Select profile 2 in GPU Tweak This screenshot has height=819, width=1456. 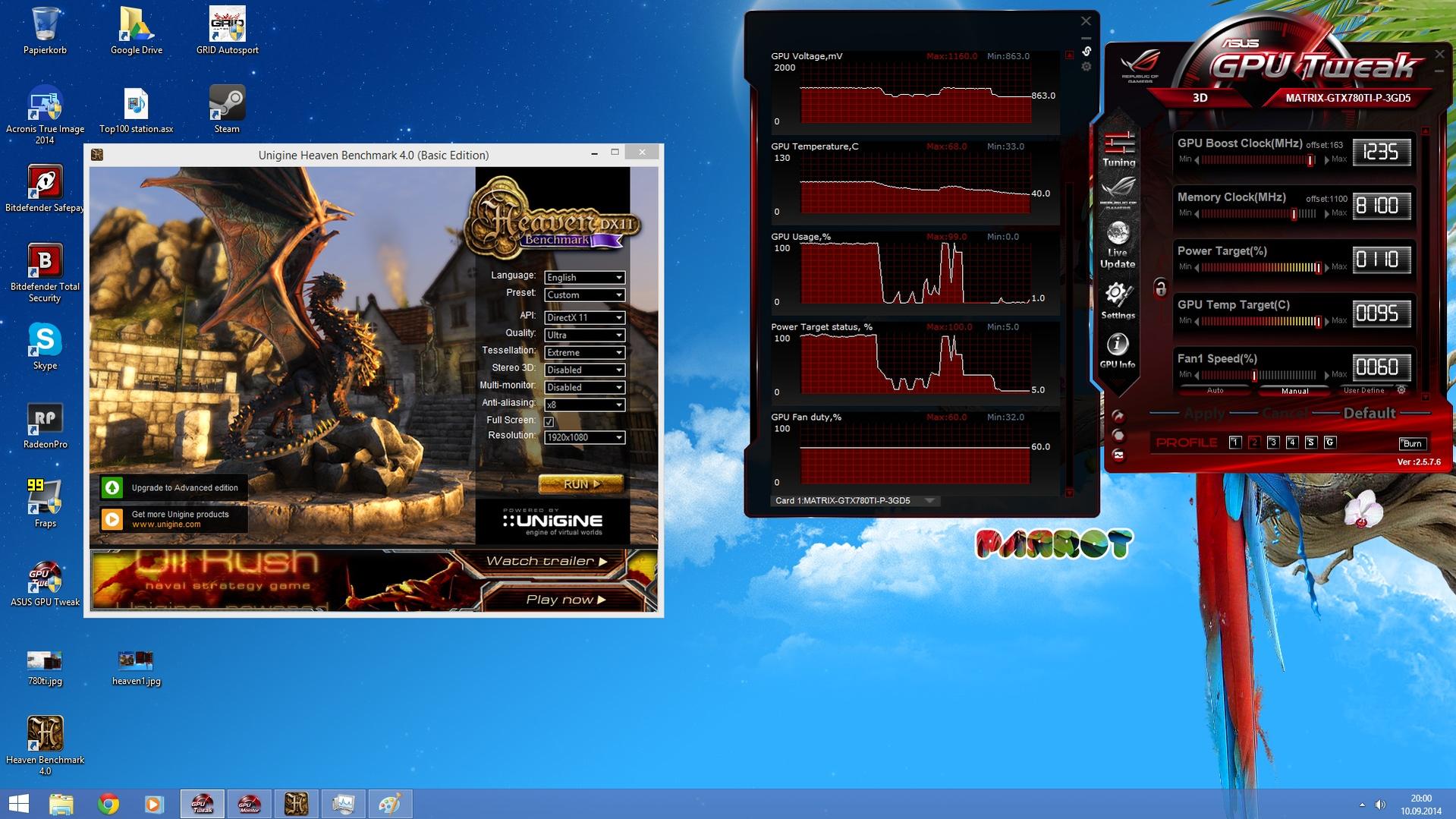tap(1253, 443)
